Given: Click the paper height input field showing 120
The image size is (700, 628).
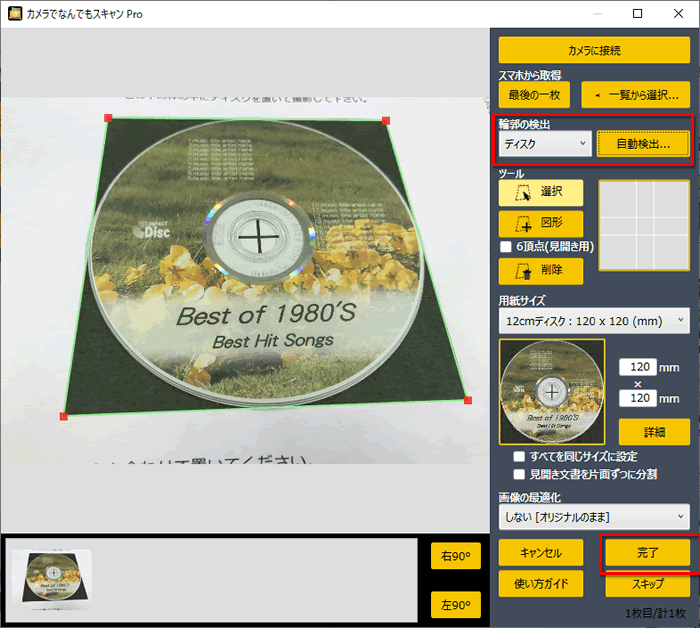Looking at the screenshot, I should (x=638, y=398).
